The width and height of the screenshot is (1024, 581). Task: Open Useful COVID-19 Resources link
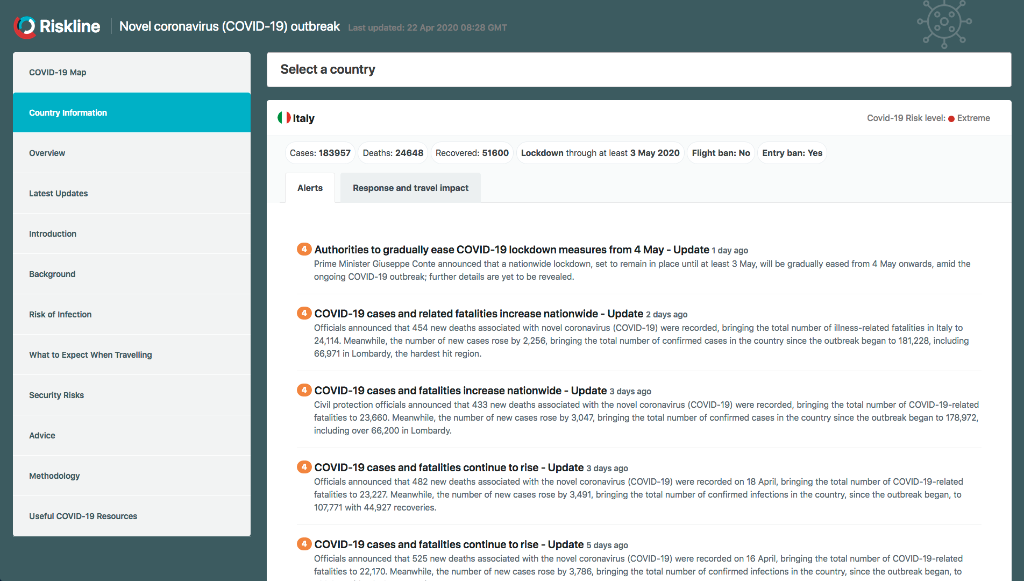pos(131,516)
